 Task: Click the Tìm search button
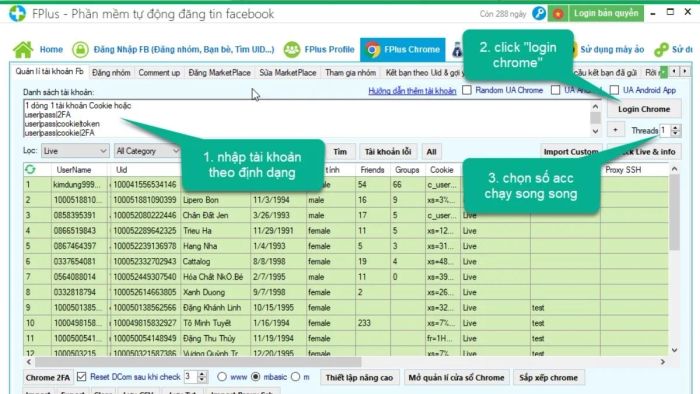pos(340,152)
